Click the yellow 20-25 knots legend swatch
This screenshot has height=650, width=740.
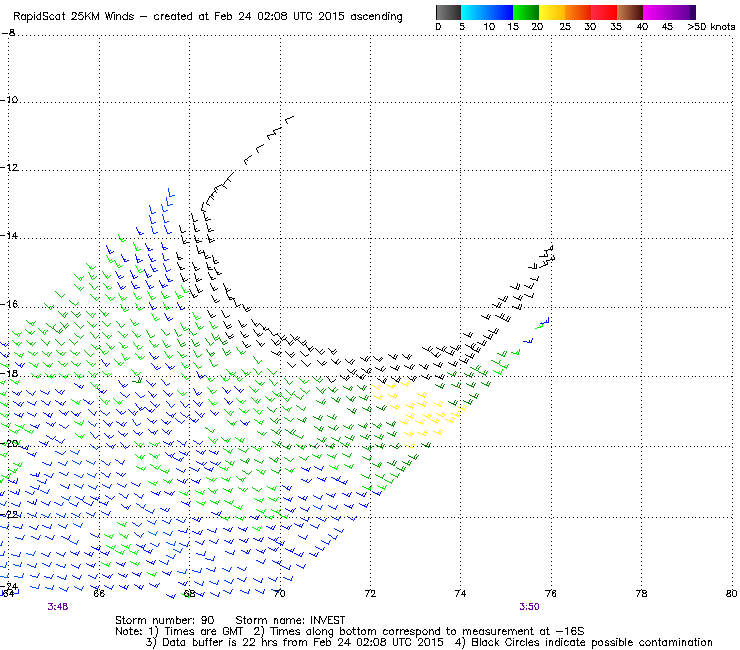point(552,12)
